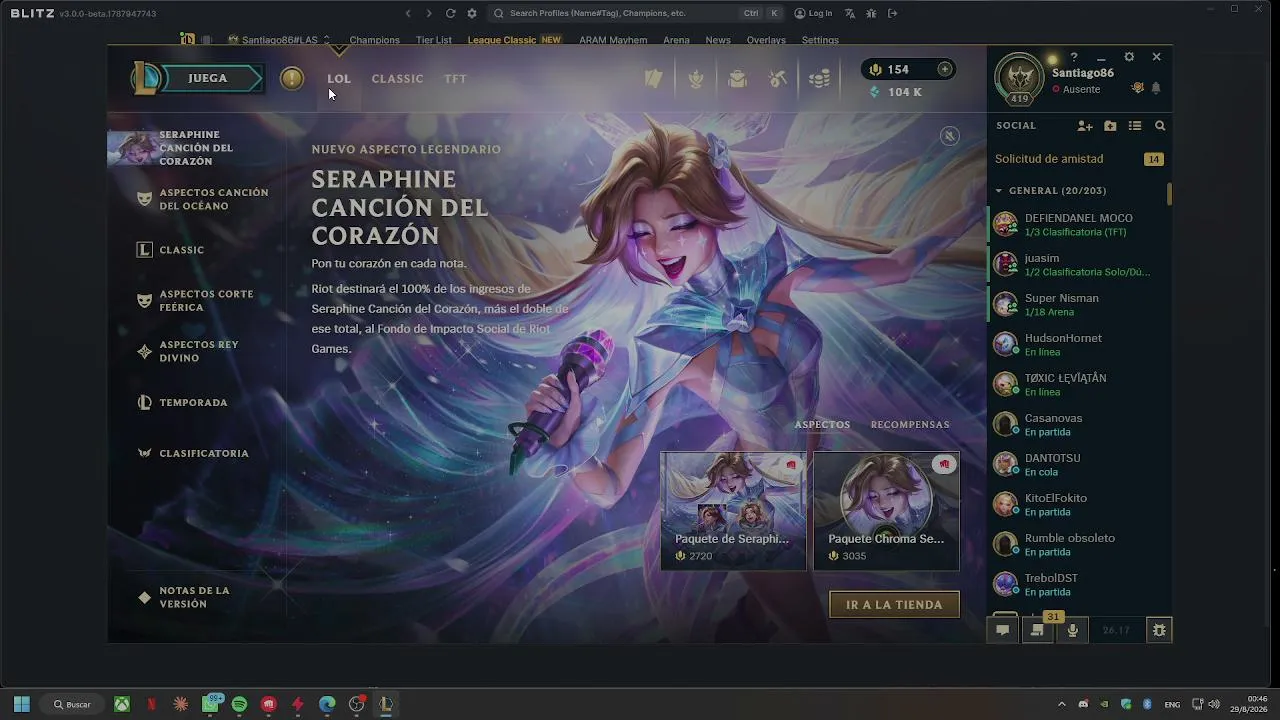Open the yellow alert notification icon beside JUEGA
The height and width of the screenshot is (720, 1280).
coord(292,78)
